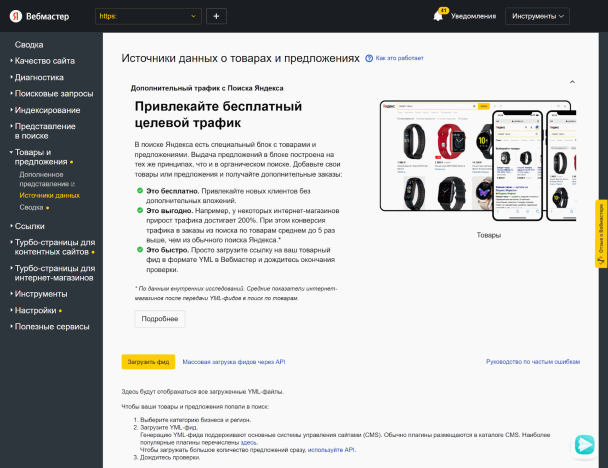Click the question mark help icon
This screenshot has height=468, width=608.
pos(369,60)
